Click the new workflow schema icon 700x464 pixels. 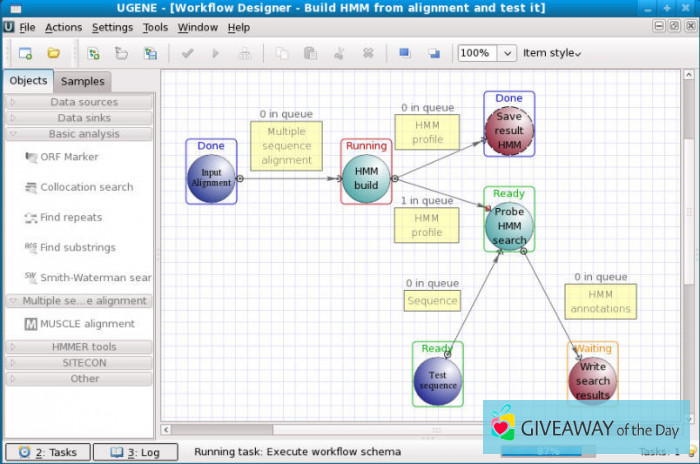(25, 53)
